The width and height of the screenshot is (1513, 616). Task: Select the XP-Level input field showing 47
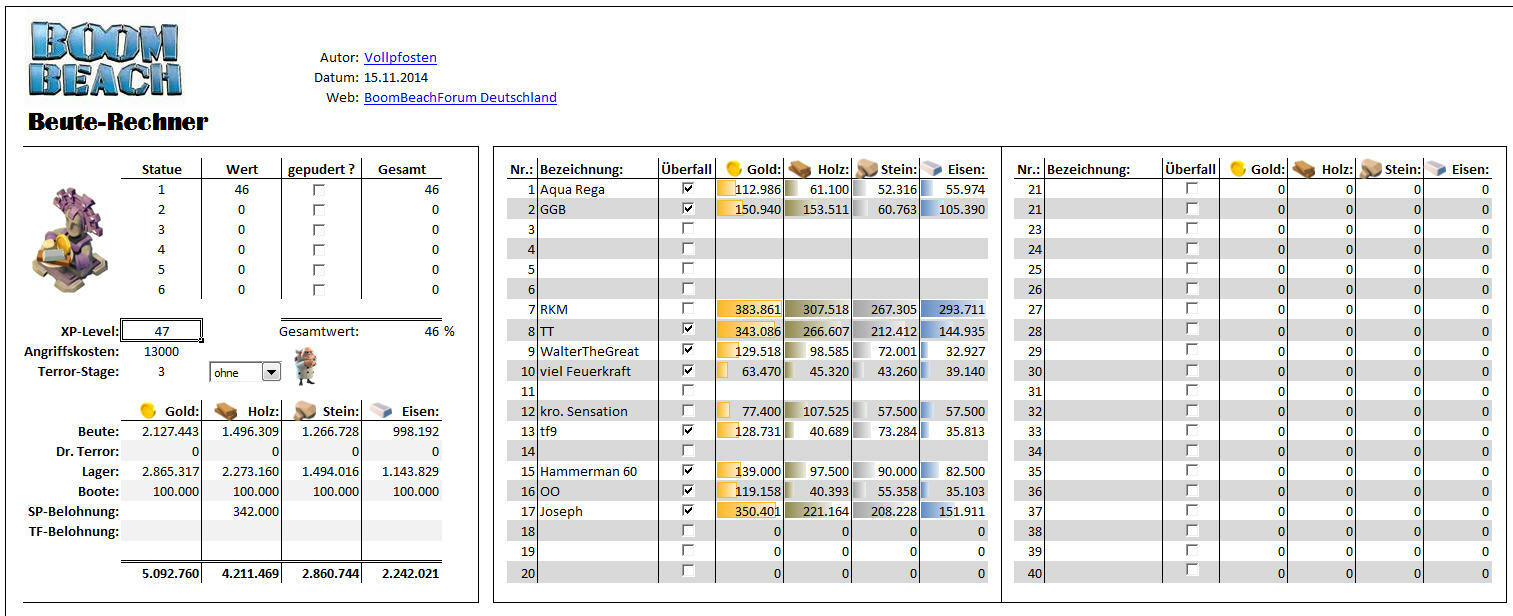[161, 331]
